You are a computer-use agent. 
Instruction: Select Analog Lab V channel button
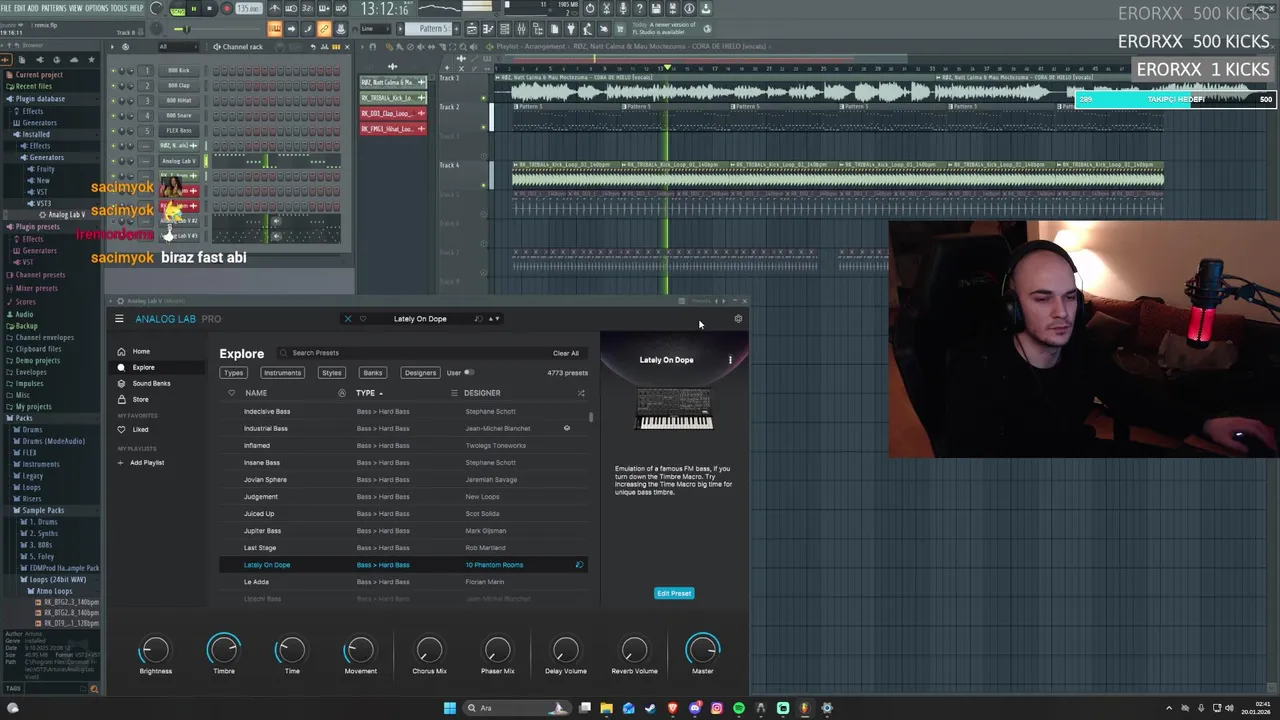[x=179, y=161]
